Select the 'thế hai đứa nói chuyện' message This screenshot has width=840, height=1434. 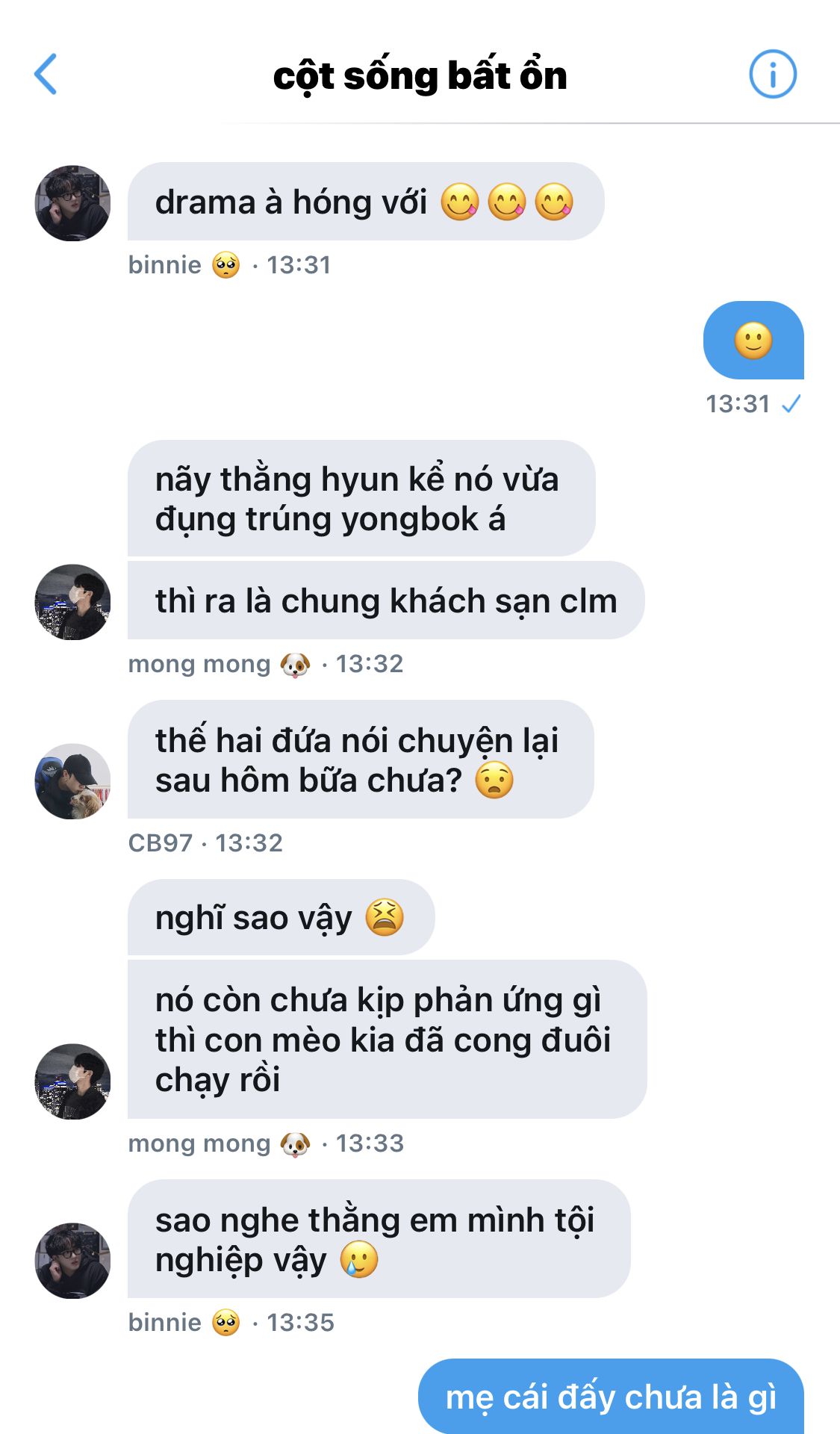click(361, 760)
